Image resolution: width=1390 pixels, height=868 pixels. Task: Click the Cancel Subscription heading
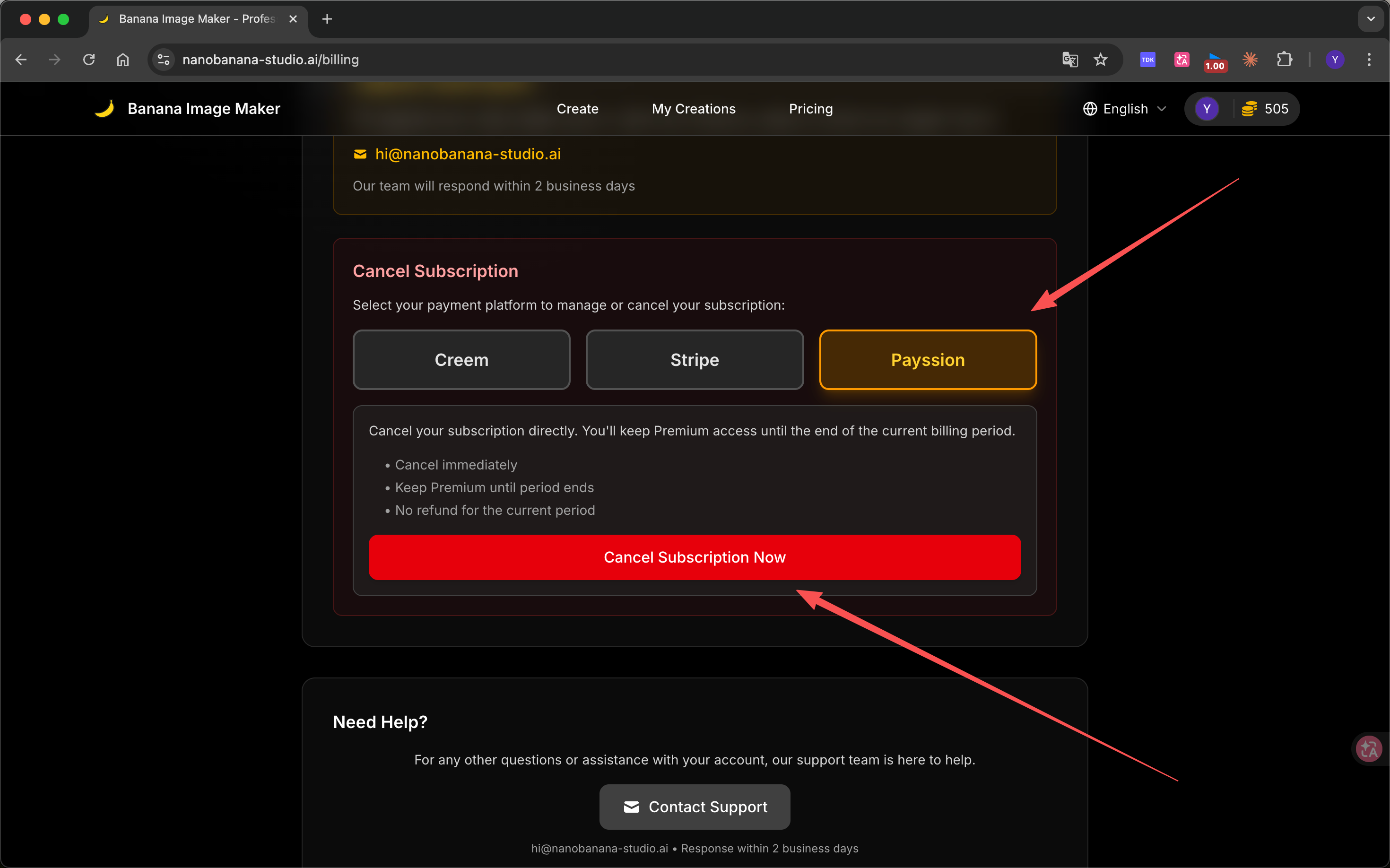pyautogui.click(x=435, y=271)
